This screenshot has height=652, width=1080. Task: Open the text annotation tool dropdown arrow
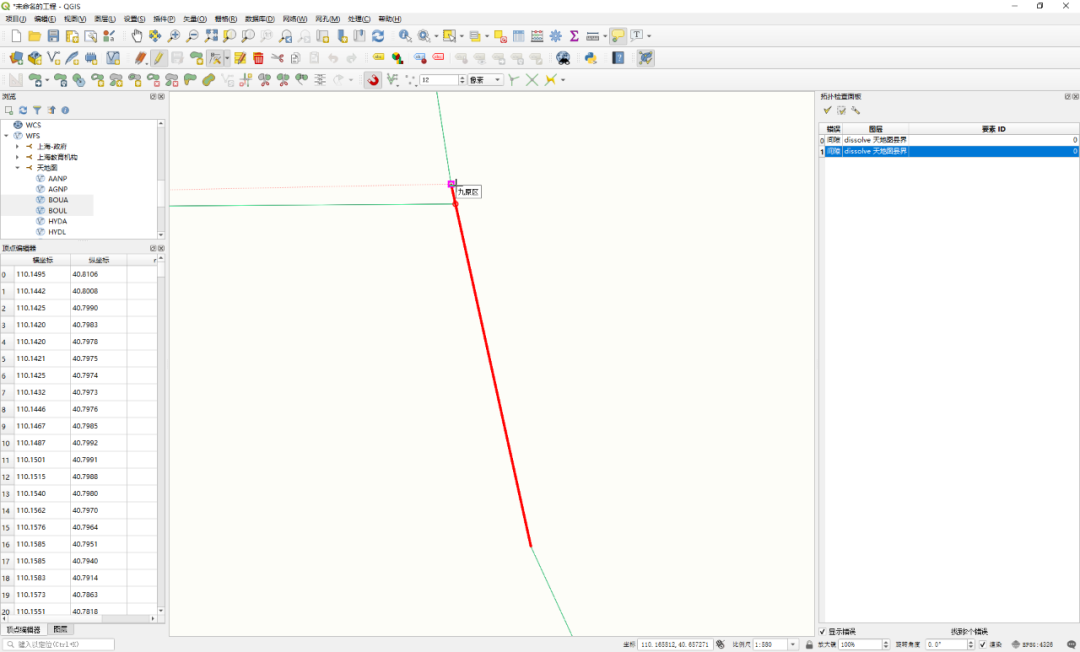pyautogui.click(x=649, y=36)
